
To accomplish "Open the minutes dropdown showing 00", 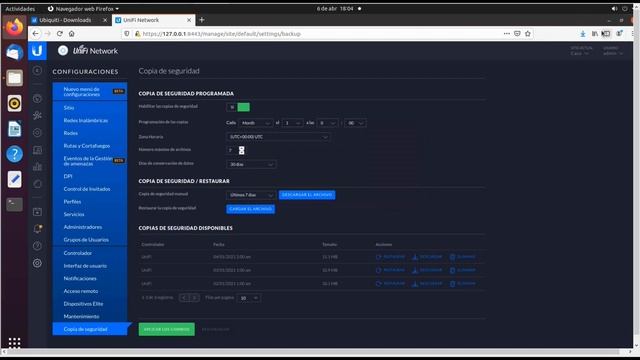I will 355,123.
